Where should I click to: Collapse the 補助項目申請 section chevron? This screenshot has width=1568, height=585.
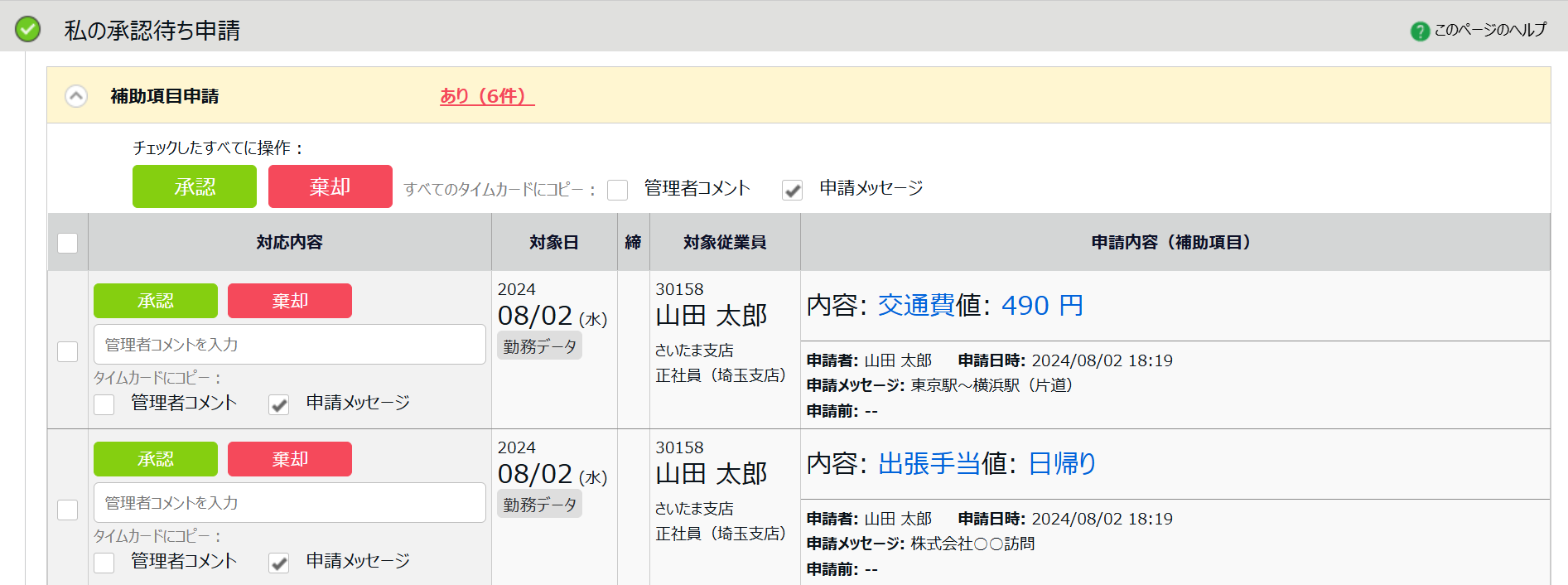76,96
